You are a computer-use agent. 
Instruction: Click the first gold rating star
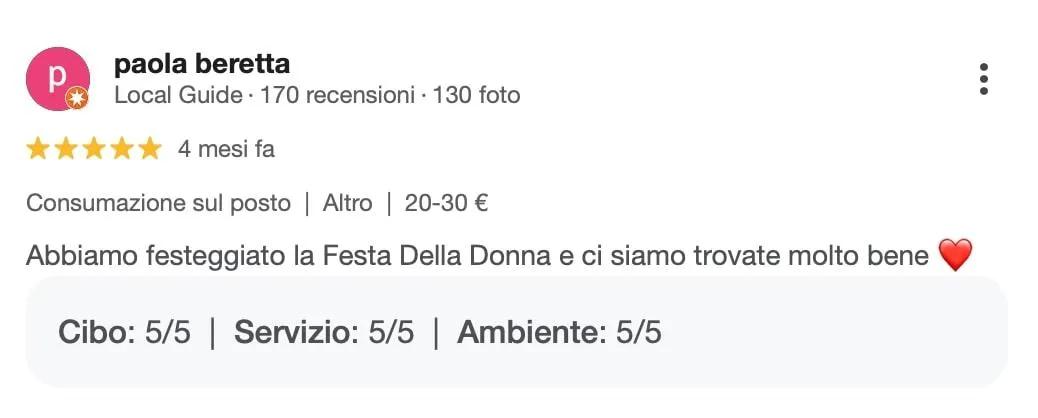click(x=38, y=149)
